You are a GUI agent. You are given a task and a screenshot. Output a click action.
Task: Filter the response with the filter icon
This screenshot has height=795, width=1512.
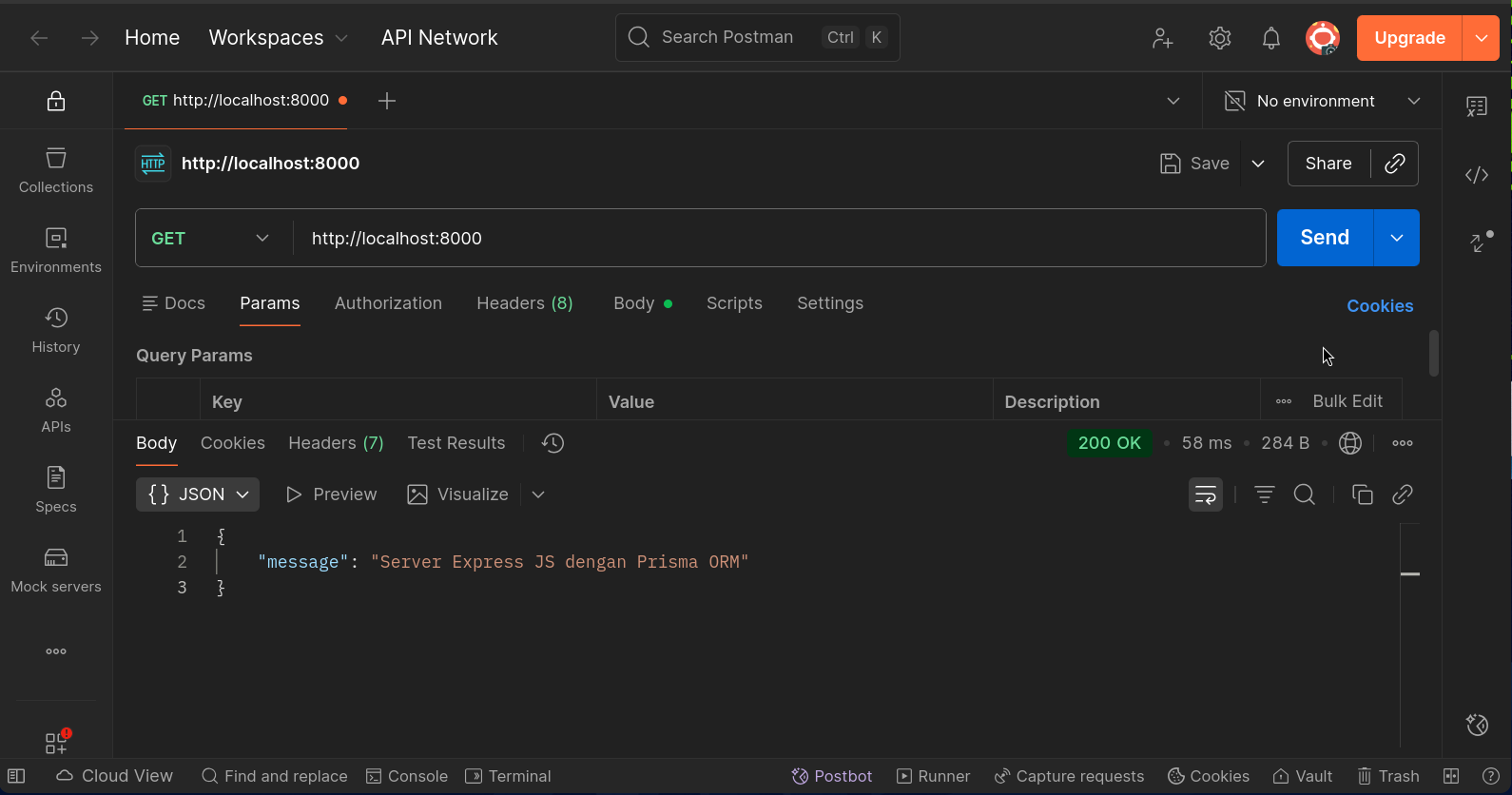(1264, 494)
